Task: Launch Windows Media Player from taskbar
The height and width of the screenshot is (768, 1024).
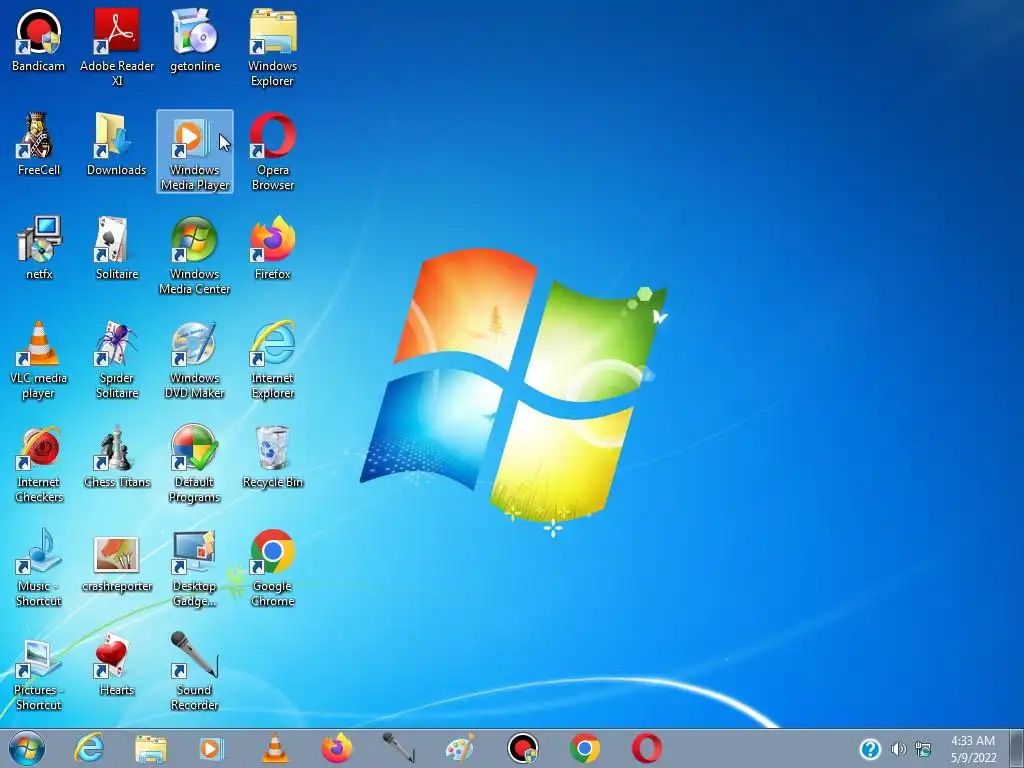Action: (x=212, y=748)
